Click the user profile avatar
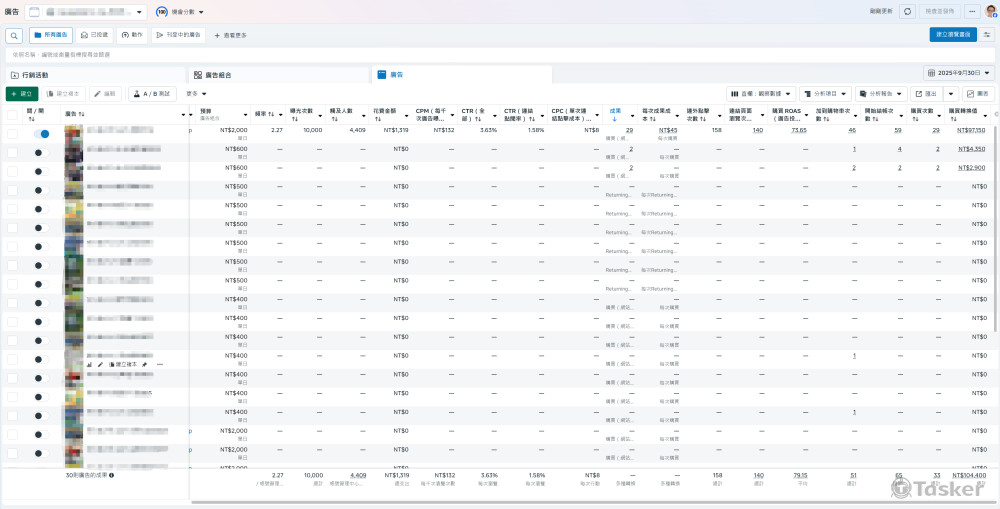This screenshot has height=509, width=1000. click(x=991, y=11)
